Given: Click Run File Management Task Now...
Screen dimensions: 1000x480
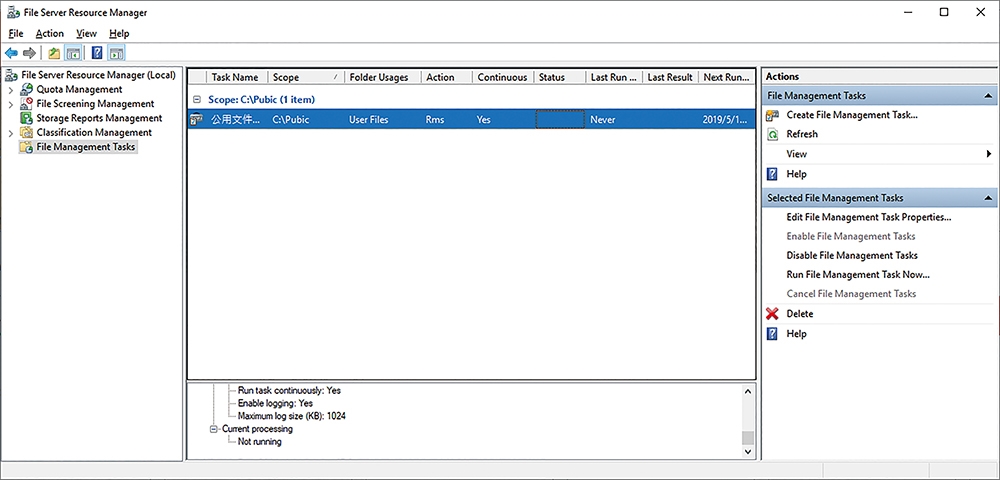Looking at the screenshot, I should tap(858, 275).
